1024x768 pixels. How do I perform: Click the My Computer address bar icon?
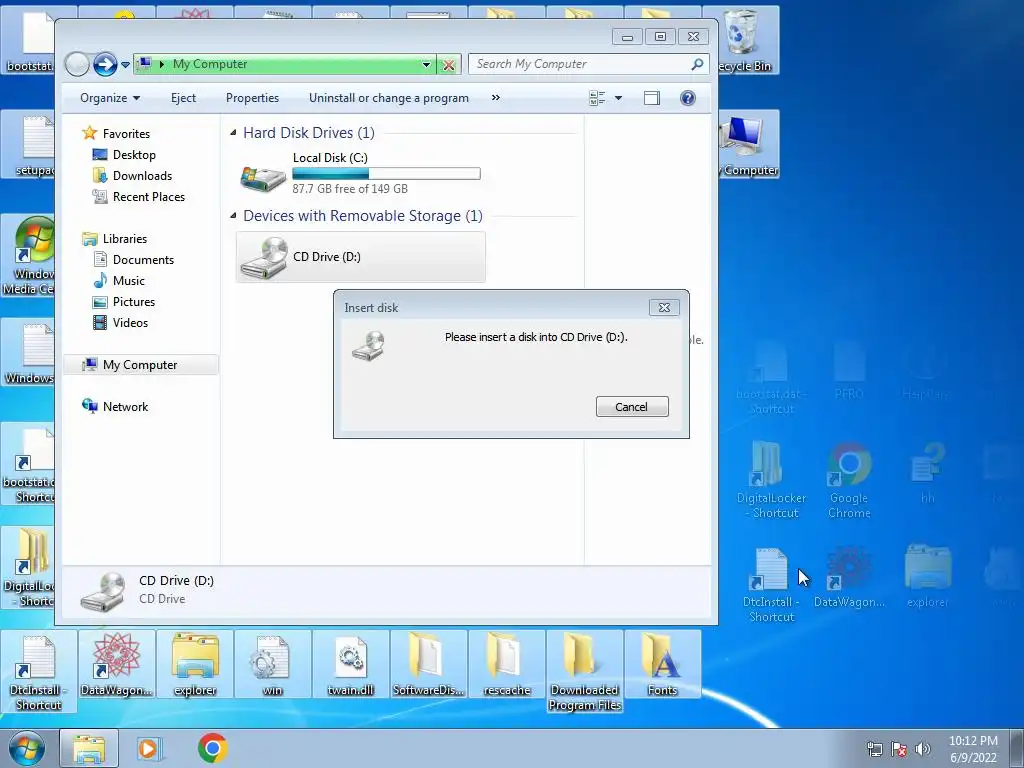(145, 63)
